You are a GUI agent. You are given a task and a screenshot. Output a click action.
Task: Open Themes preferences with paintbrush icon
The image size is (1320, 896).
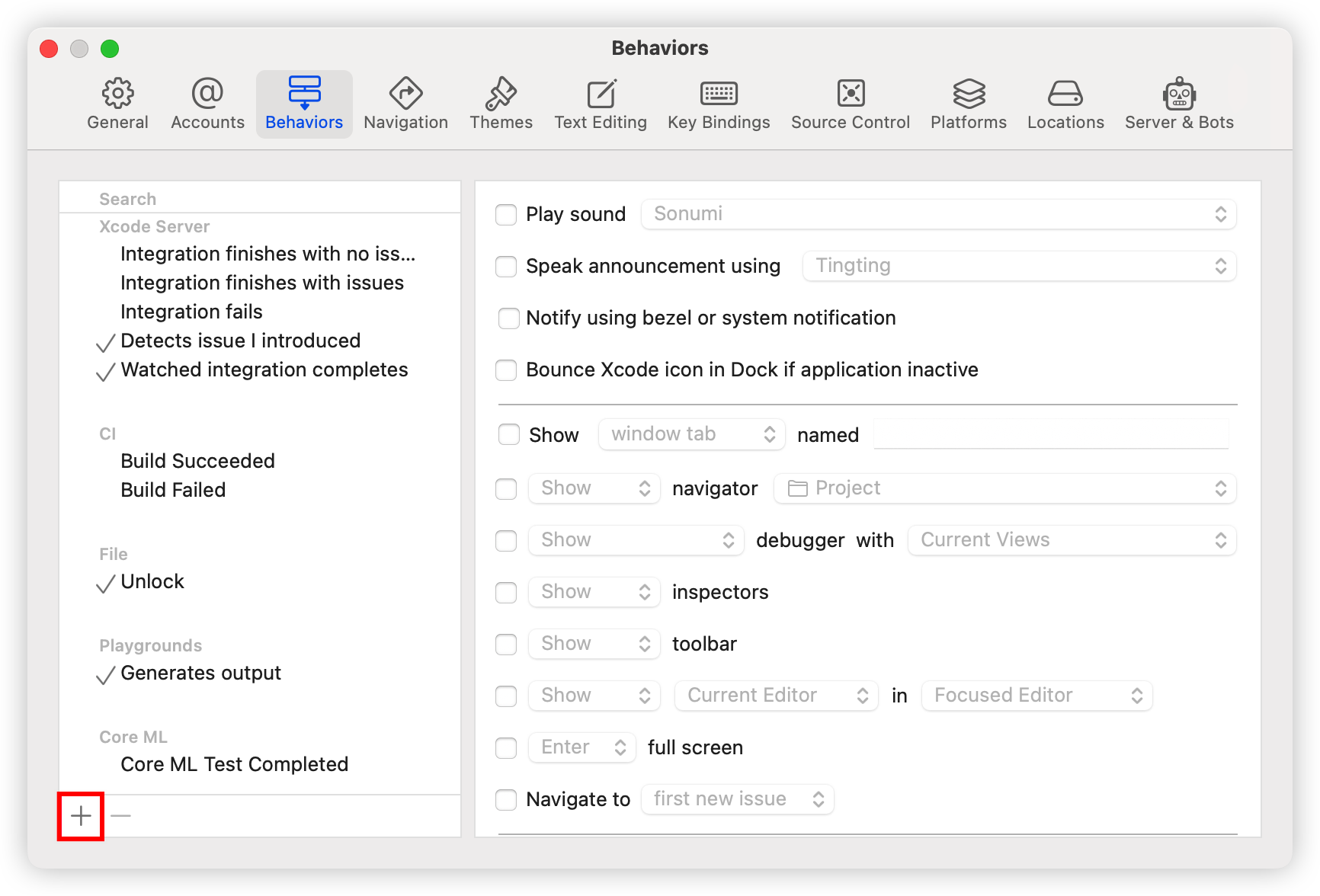(501, 102)
